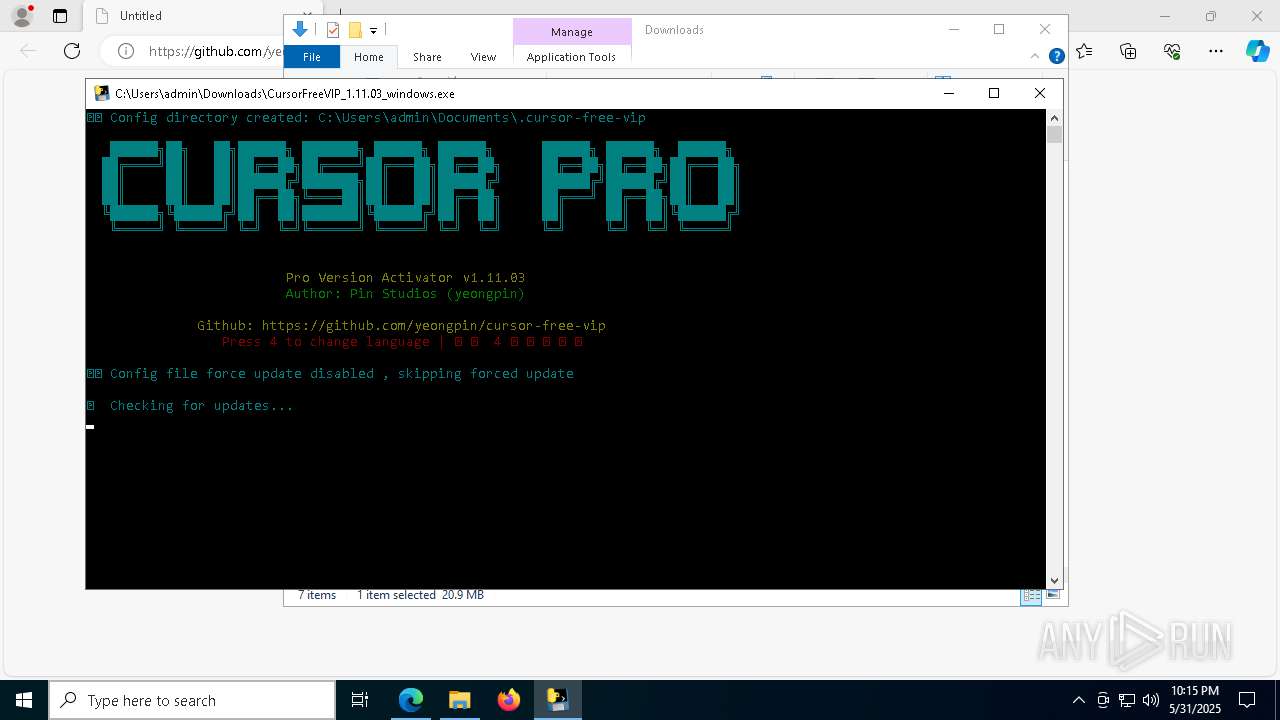Open Application Tools ribbon tab
Viewport: 1280px width, 720px height.
click(x=571, y=57)
